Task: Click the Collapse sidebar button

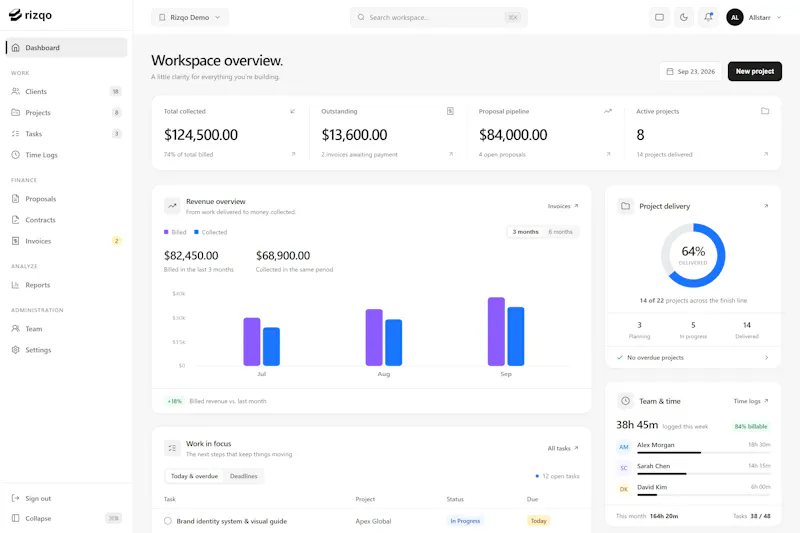Action: [66, 518]
